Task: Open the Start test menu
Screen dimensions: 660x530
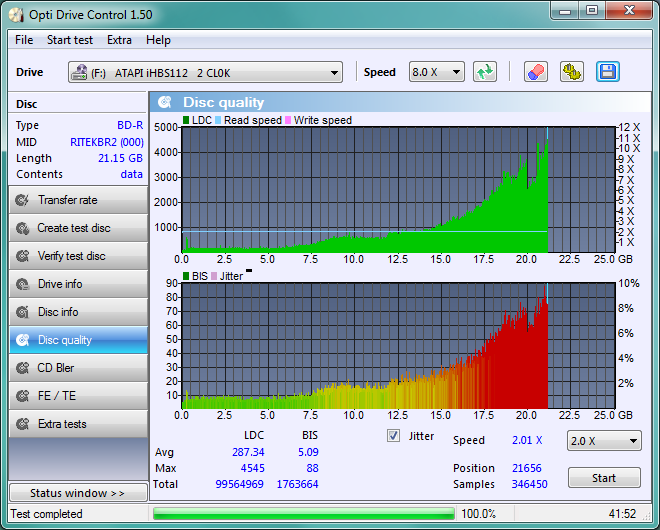Action: 70,40
